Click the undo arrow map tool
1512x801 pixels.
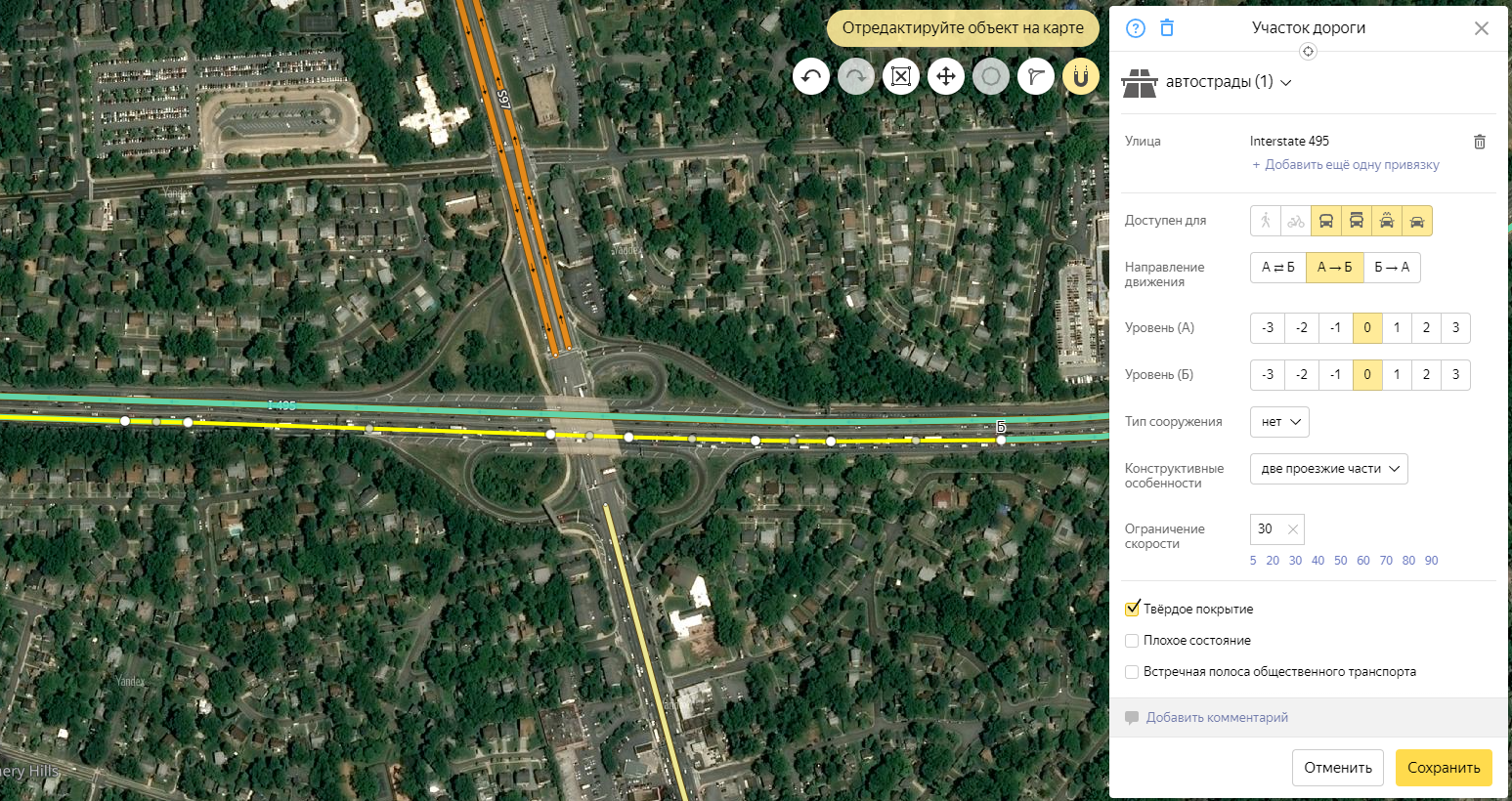tap(811, 76)
